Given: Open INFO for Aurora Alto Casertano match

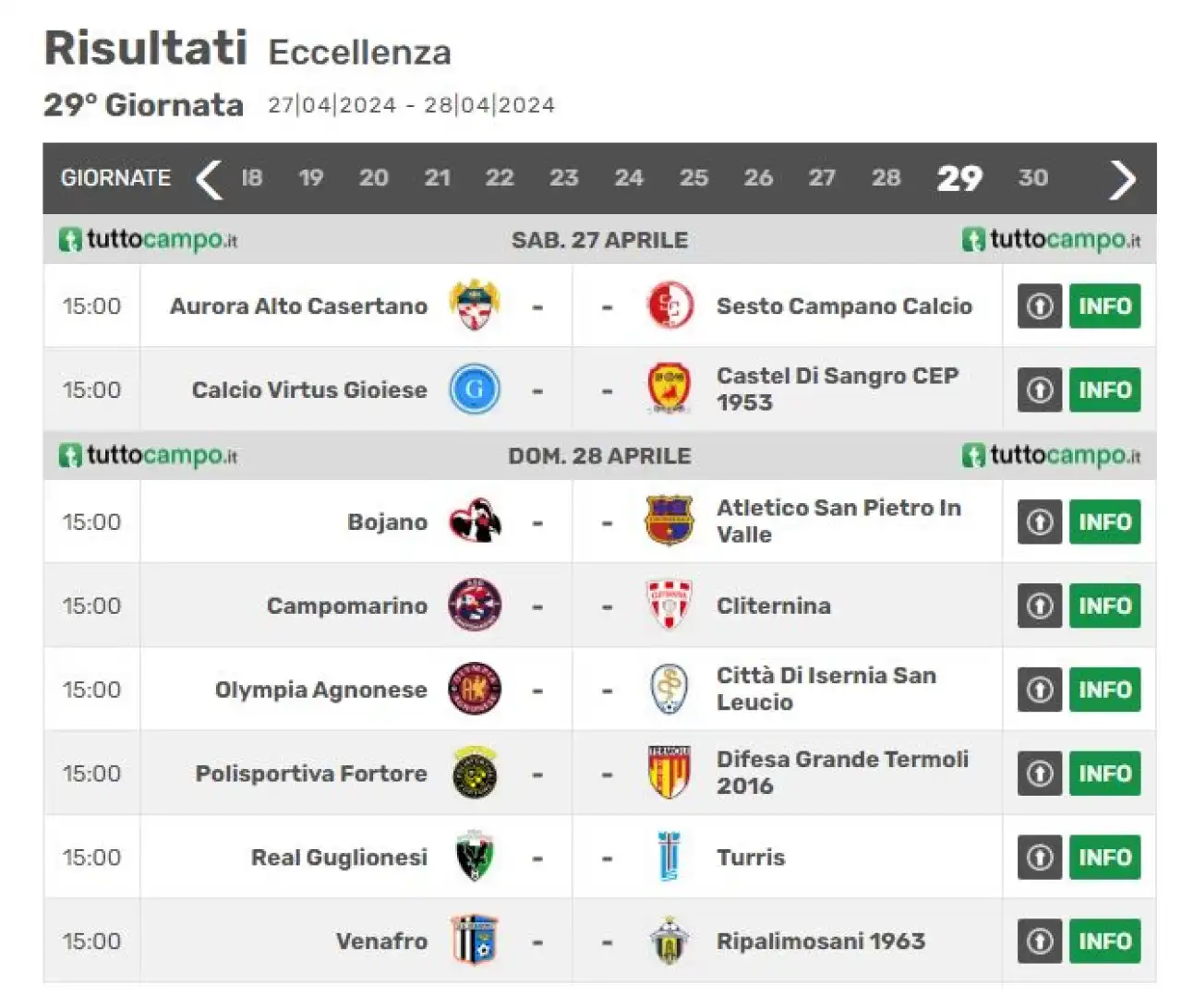Looking at the screenshot, I should [x=1104, y=306].
